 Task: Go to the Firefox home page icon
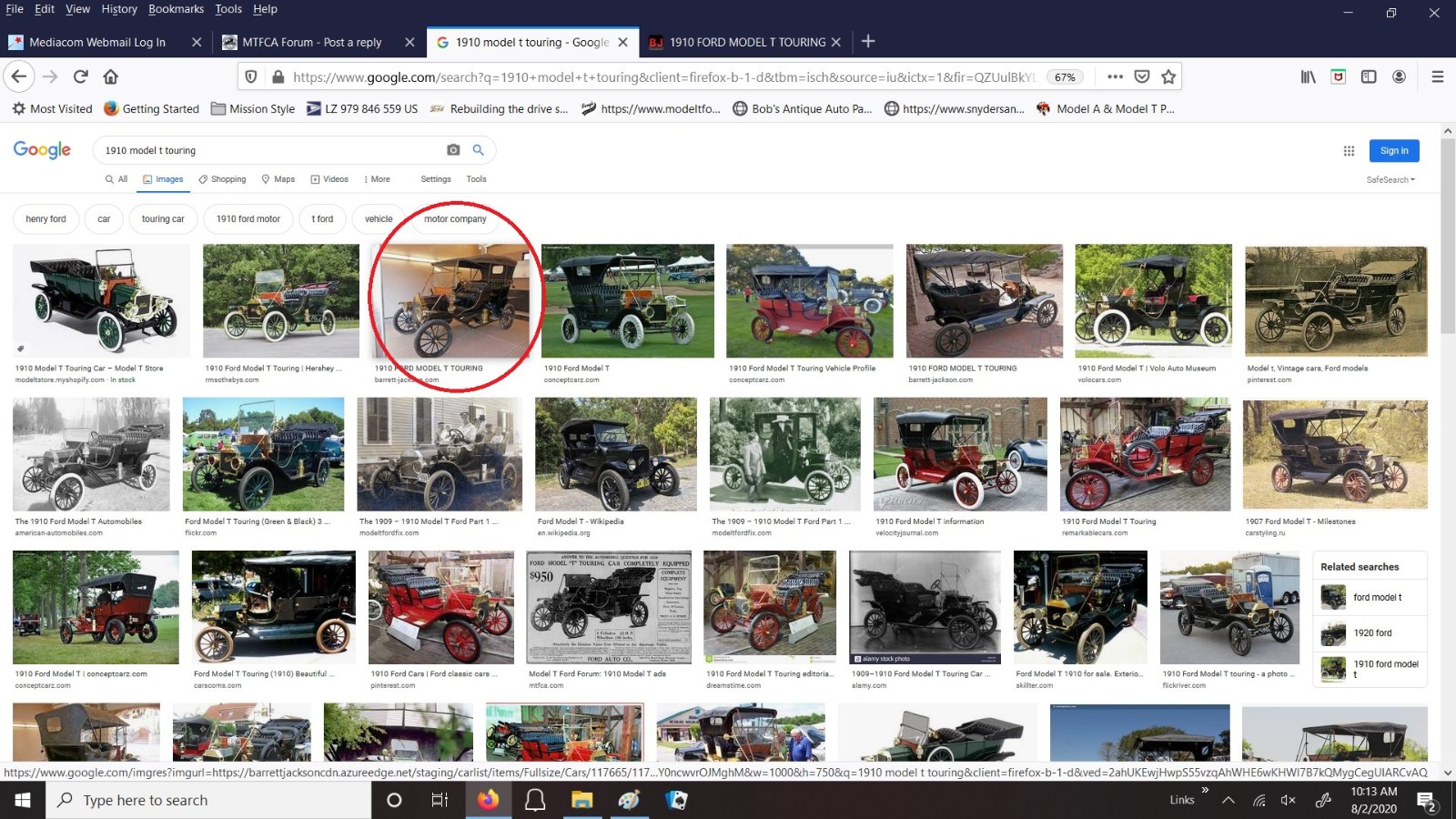tap(110, 77)
